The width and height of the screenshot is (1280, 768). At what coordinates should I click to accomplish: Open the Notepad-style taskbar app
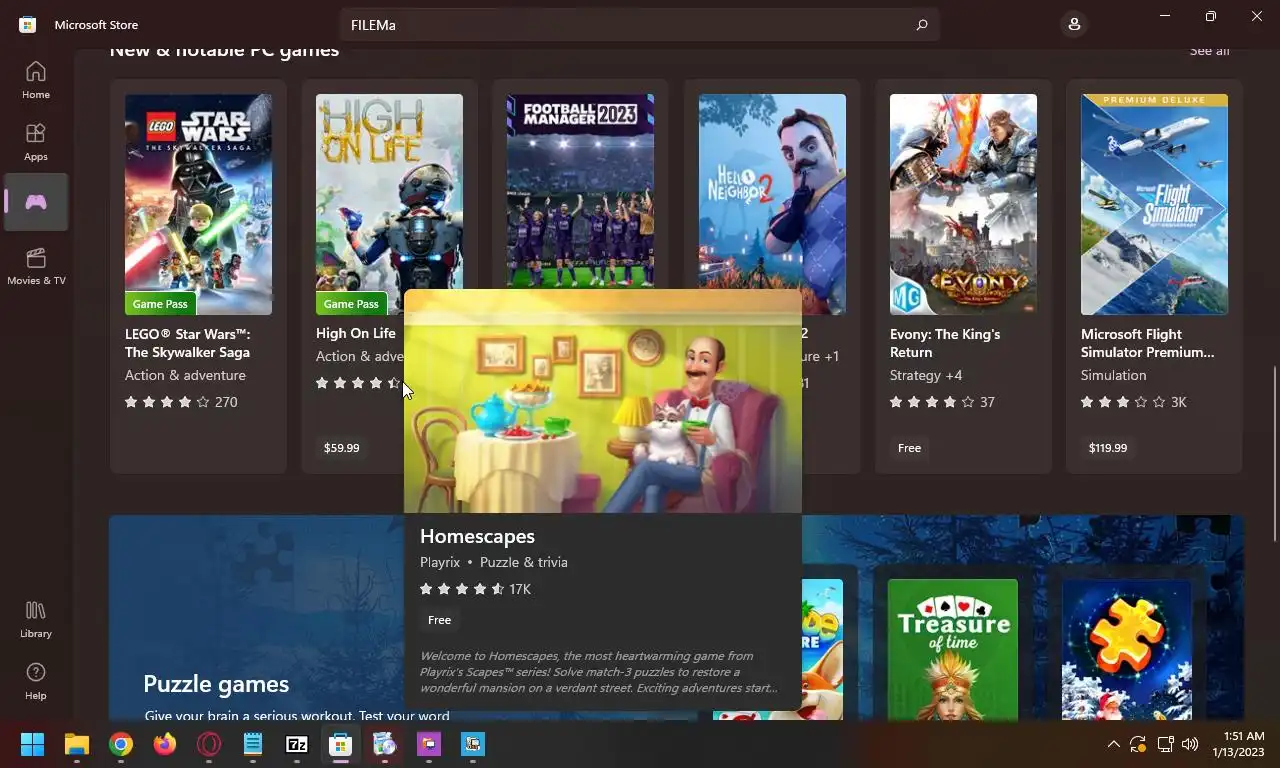tap(253, 744)
